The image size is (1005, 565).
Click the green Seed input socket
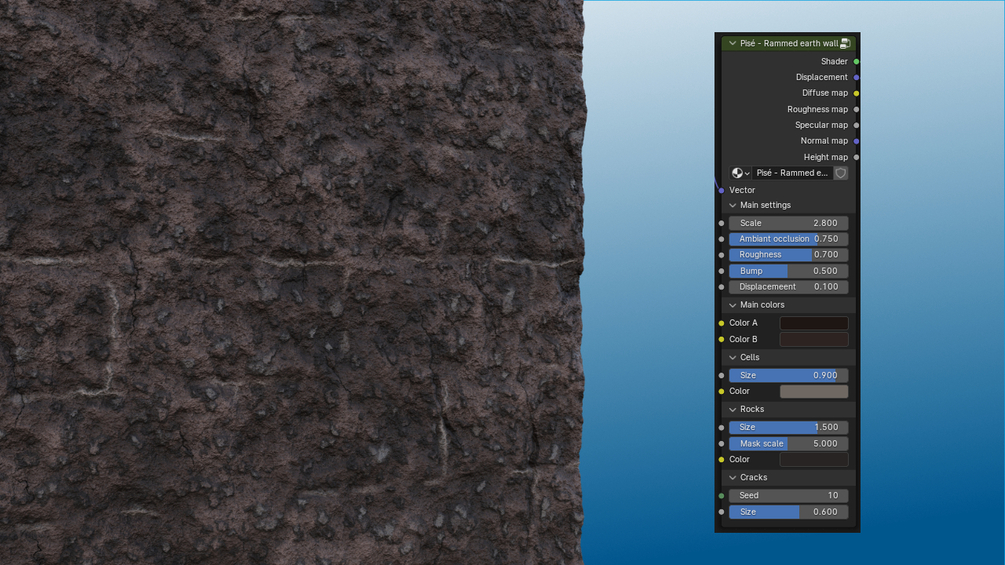click(721, 496)
